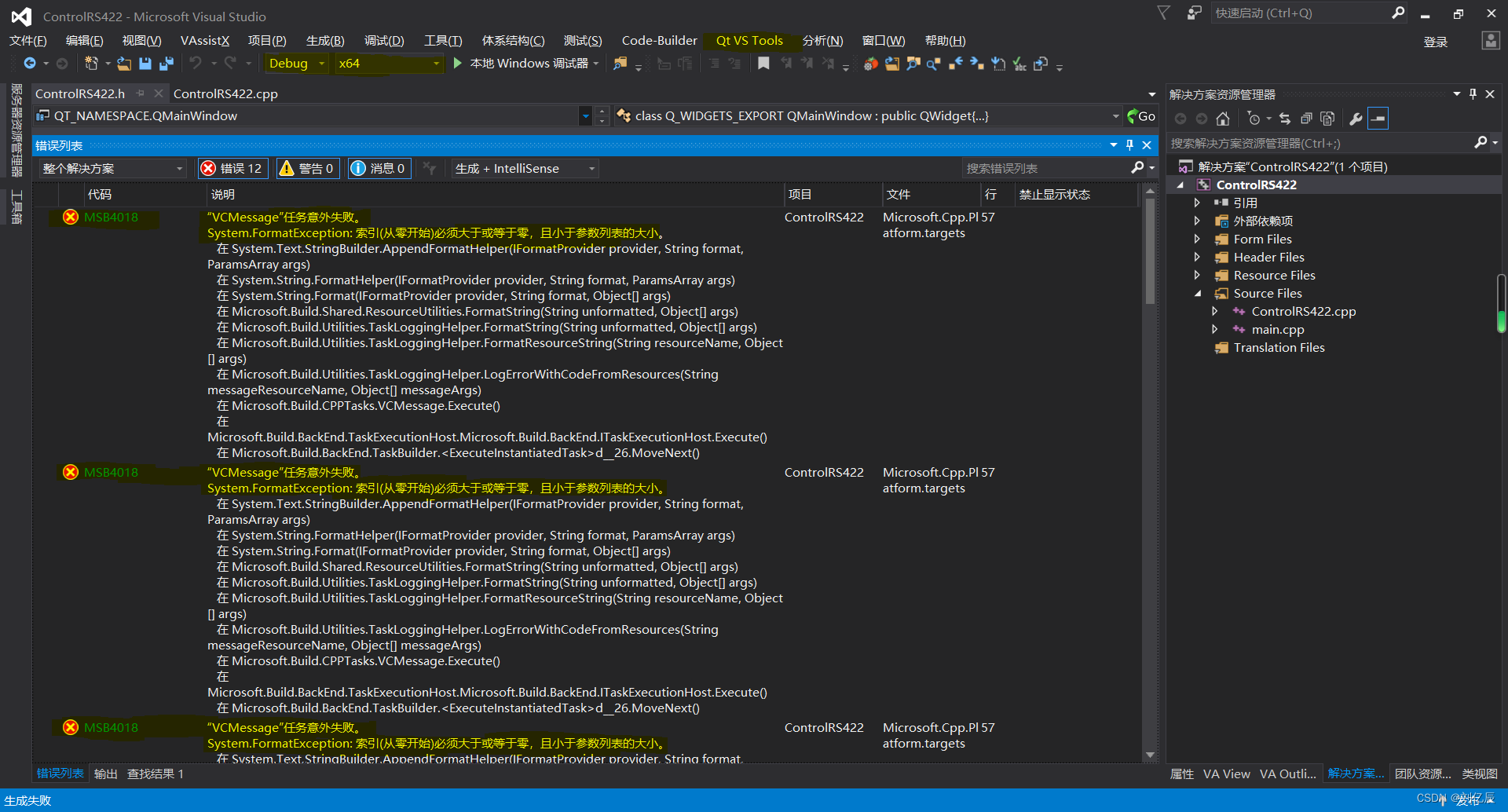
Task: Click the error list vertical scrollbar thumb
Action: [x=1150, y=251]
